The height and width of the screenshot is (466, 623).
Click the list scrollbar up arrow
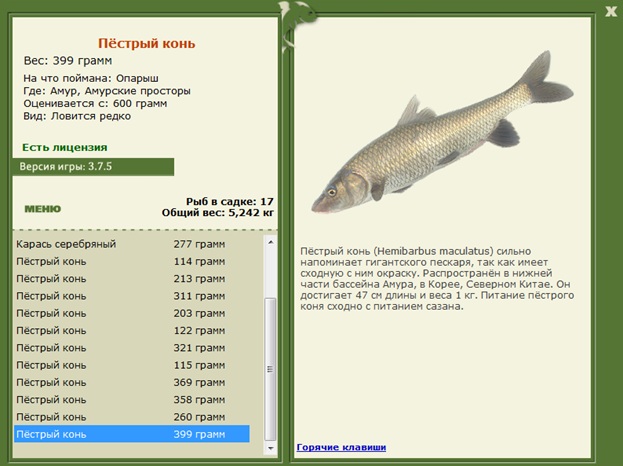point(271,242)
